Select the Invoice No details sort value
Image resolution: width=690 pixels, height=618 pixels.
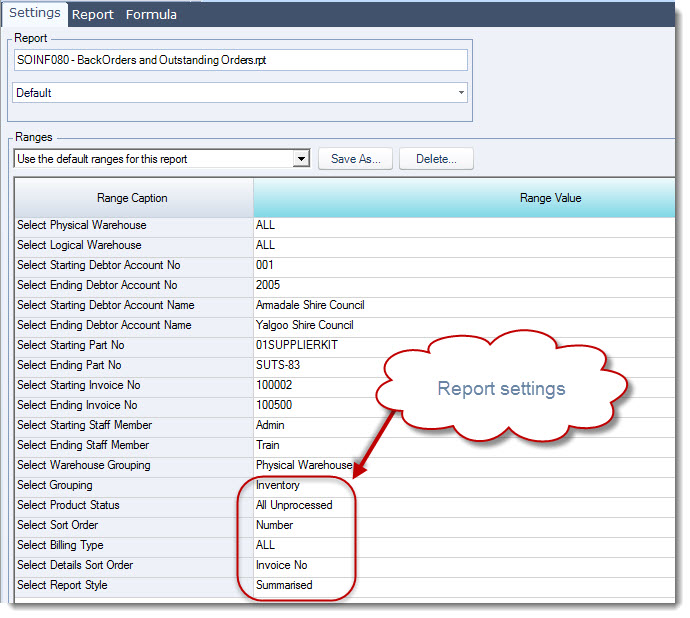[464, 566]
